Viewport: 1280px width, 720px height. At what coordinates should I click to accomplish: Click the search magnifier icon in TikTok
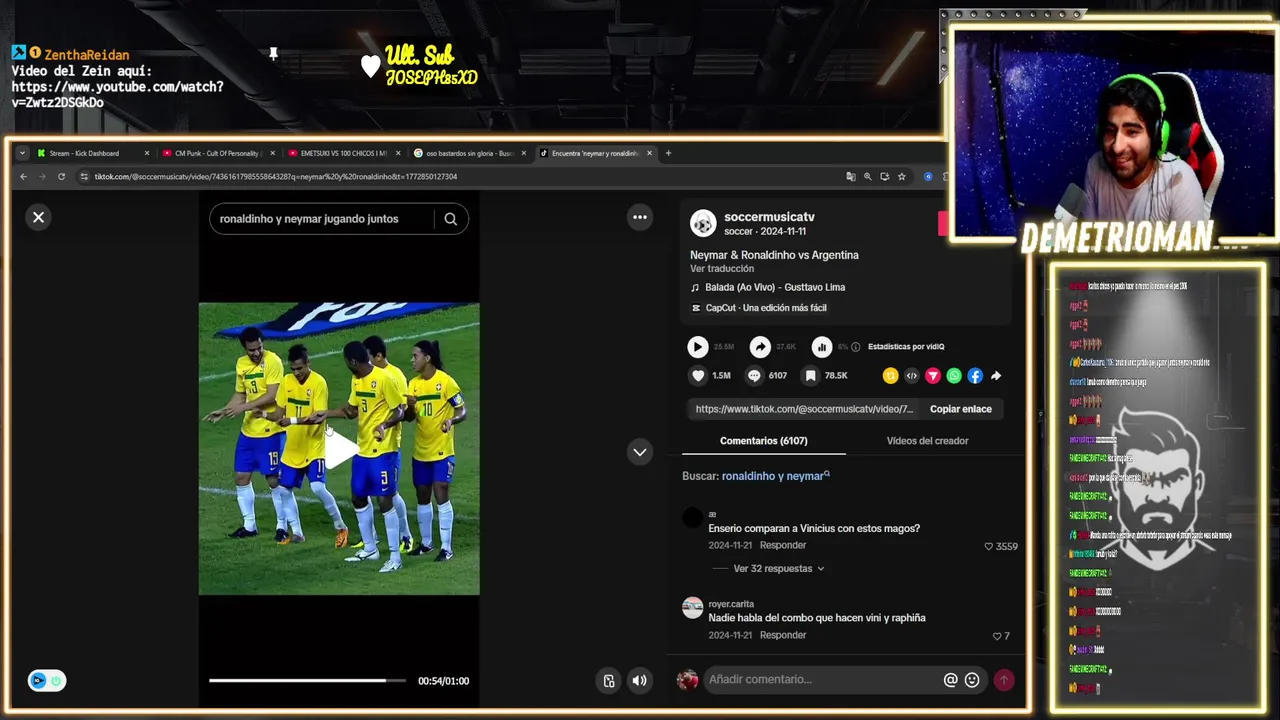pyautogui.click(x=451, y=219)
